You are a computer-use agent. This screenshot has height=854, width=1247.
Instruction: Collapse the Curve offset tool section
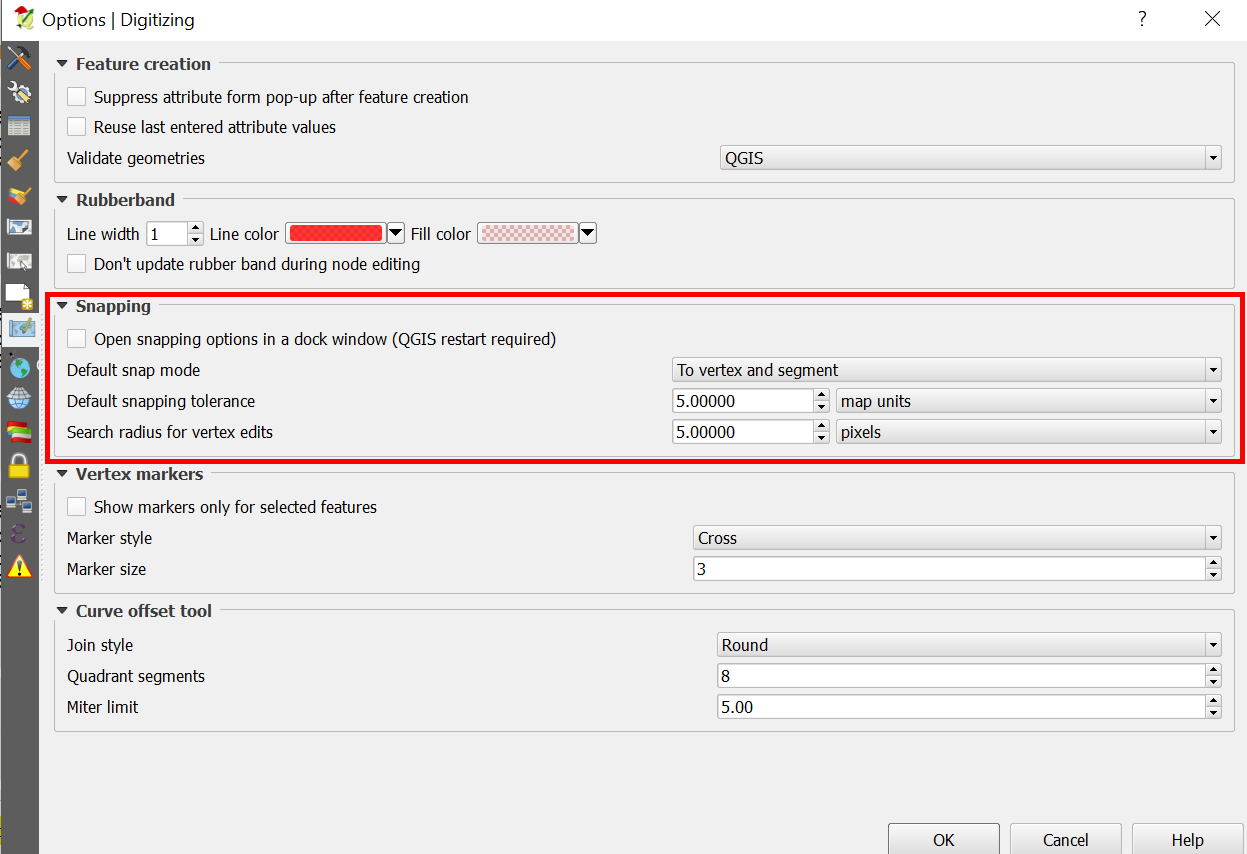tap(63, 611)
